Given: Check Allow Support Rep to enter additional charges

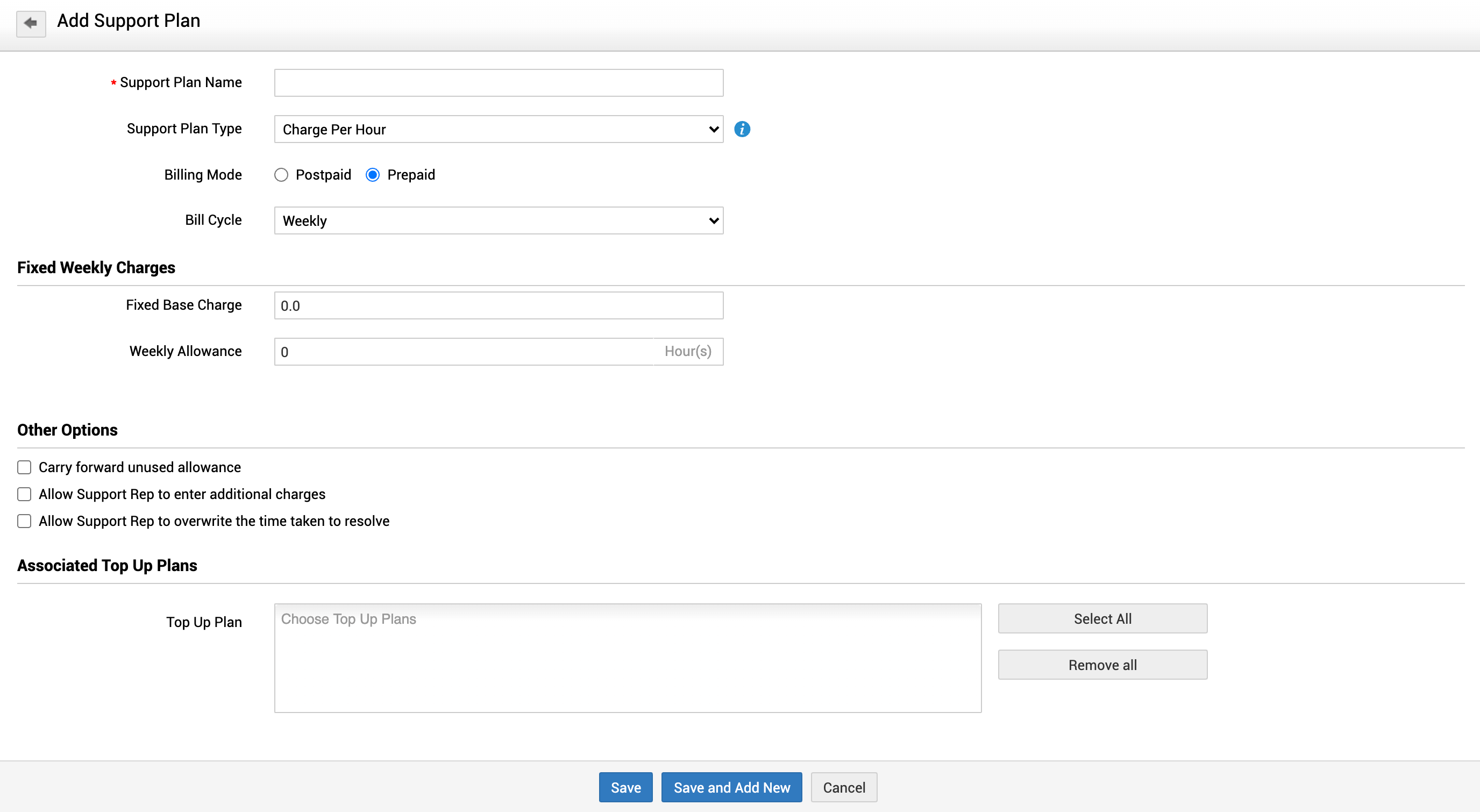Looking at the screenshot, I should click(x=24, y=494).
